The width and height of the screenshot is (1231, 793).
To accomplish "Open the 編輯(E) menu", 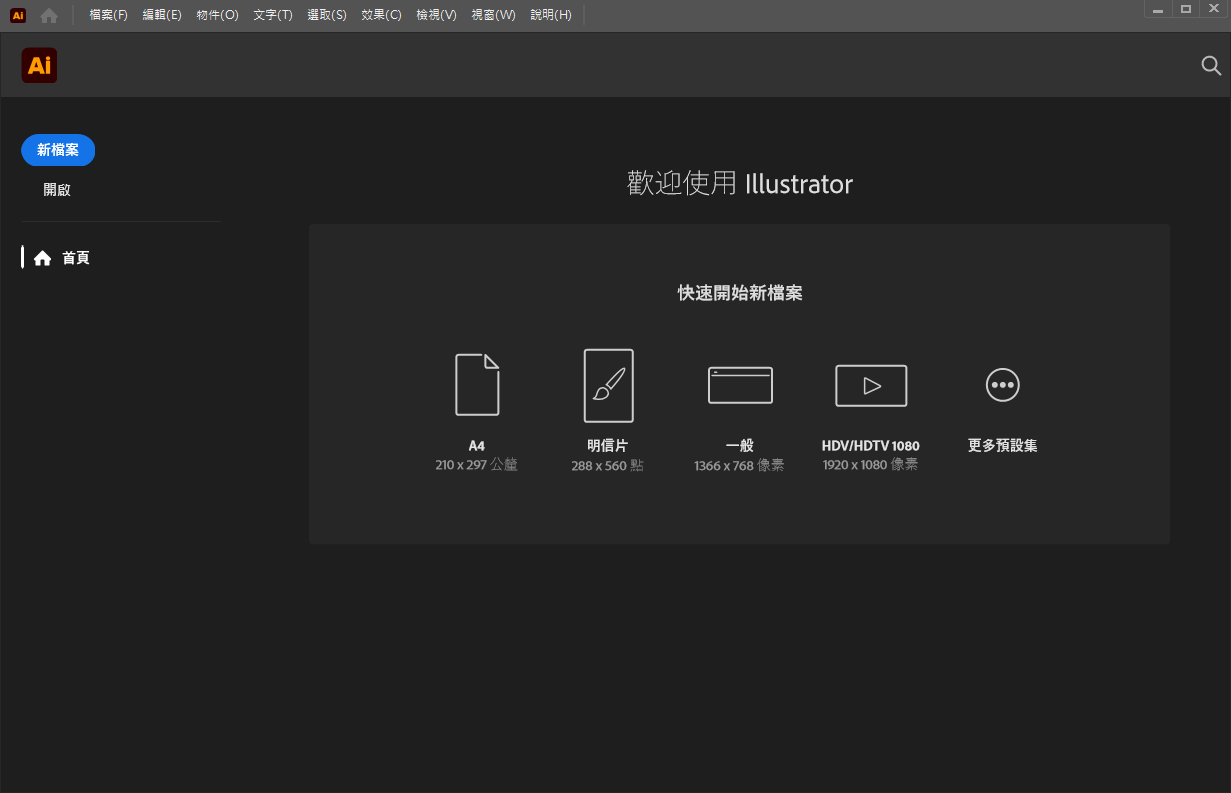I will pyautogui.click(x=162, y=15).
